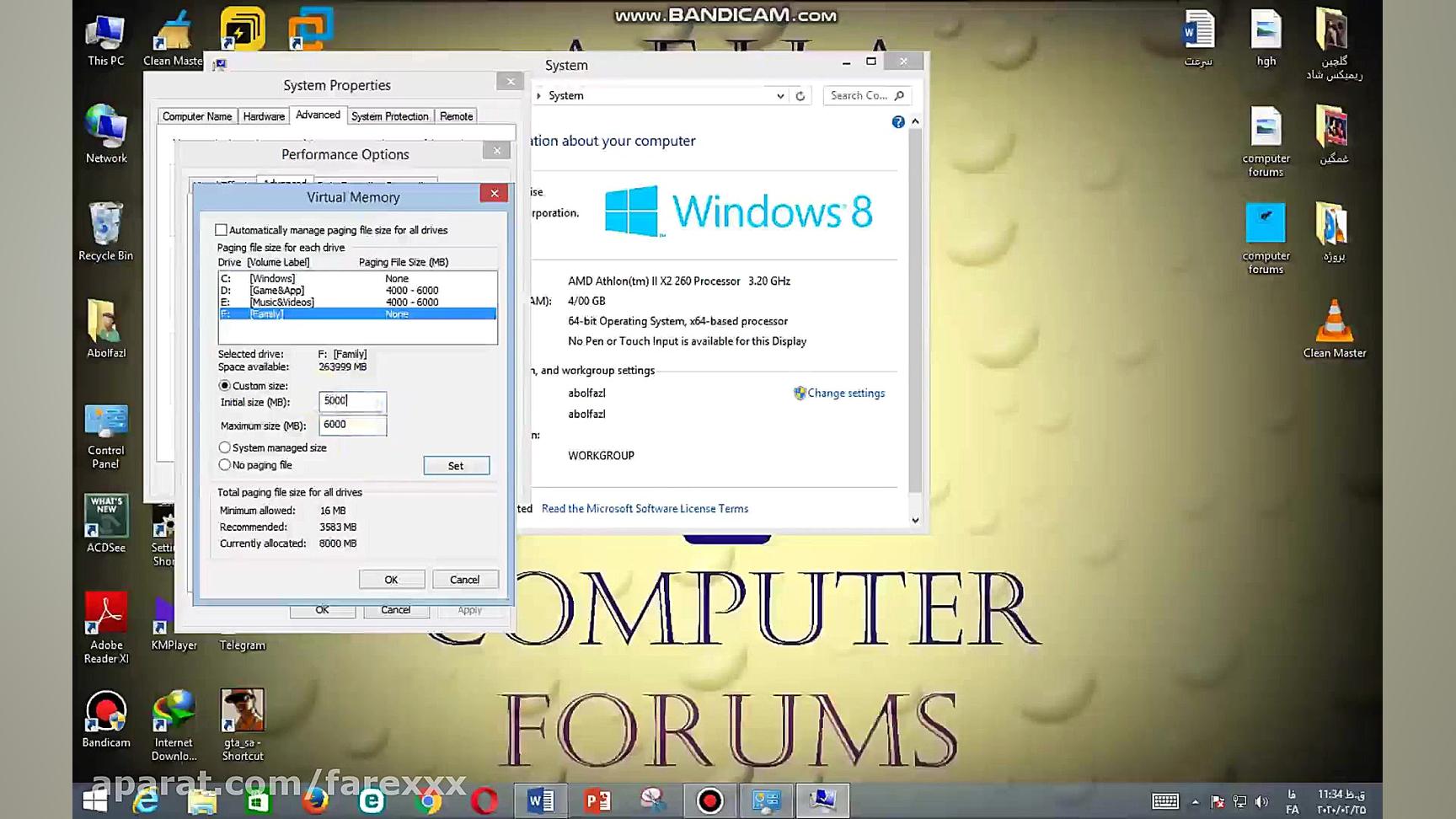Select drive D: [Game&App] row
1456x819 pixels.
357,291
